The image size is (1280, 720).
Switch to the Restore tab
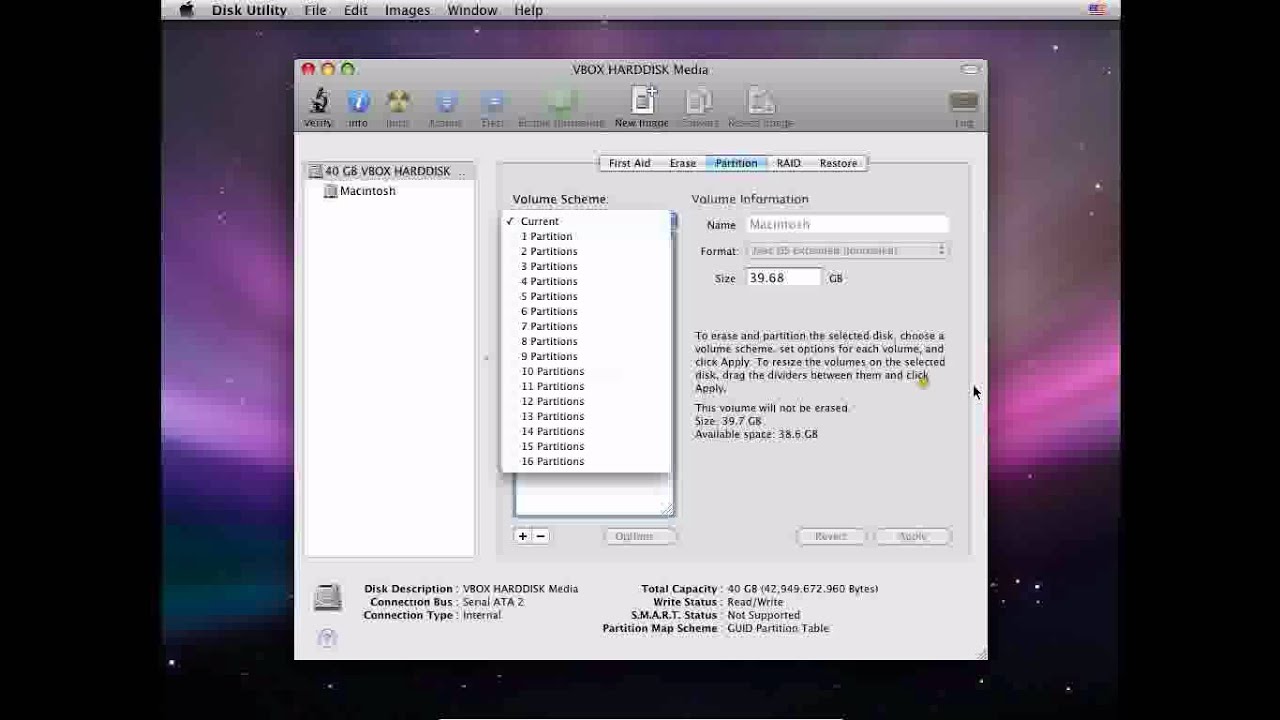pyautogui.click(x=838, y=163)
